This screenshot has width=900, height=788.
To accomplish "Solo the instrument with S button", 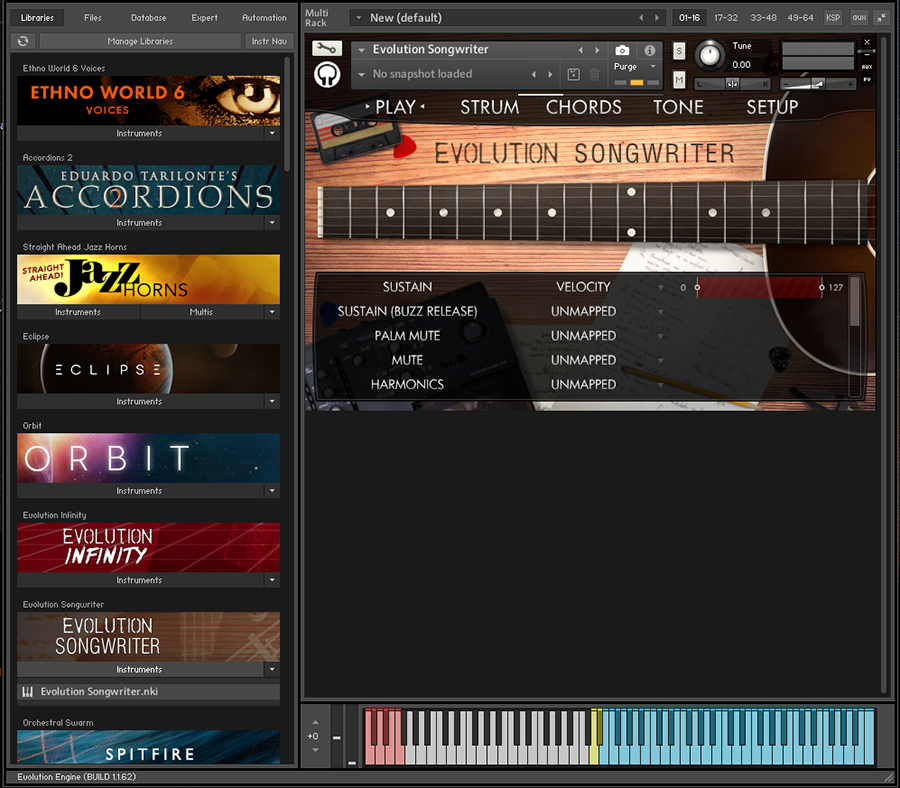I will click(679, 51).
